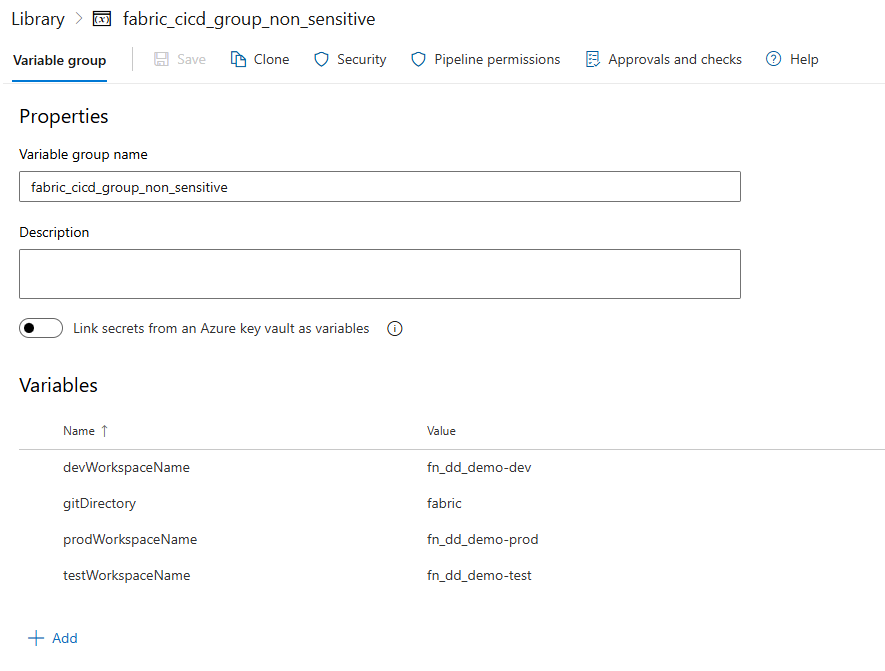Click the Security shield icon
The image size is (885, 671).
tap(321, 59)
